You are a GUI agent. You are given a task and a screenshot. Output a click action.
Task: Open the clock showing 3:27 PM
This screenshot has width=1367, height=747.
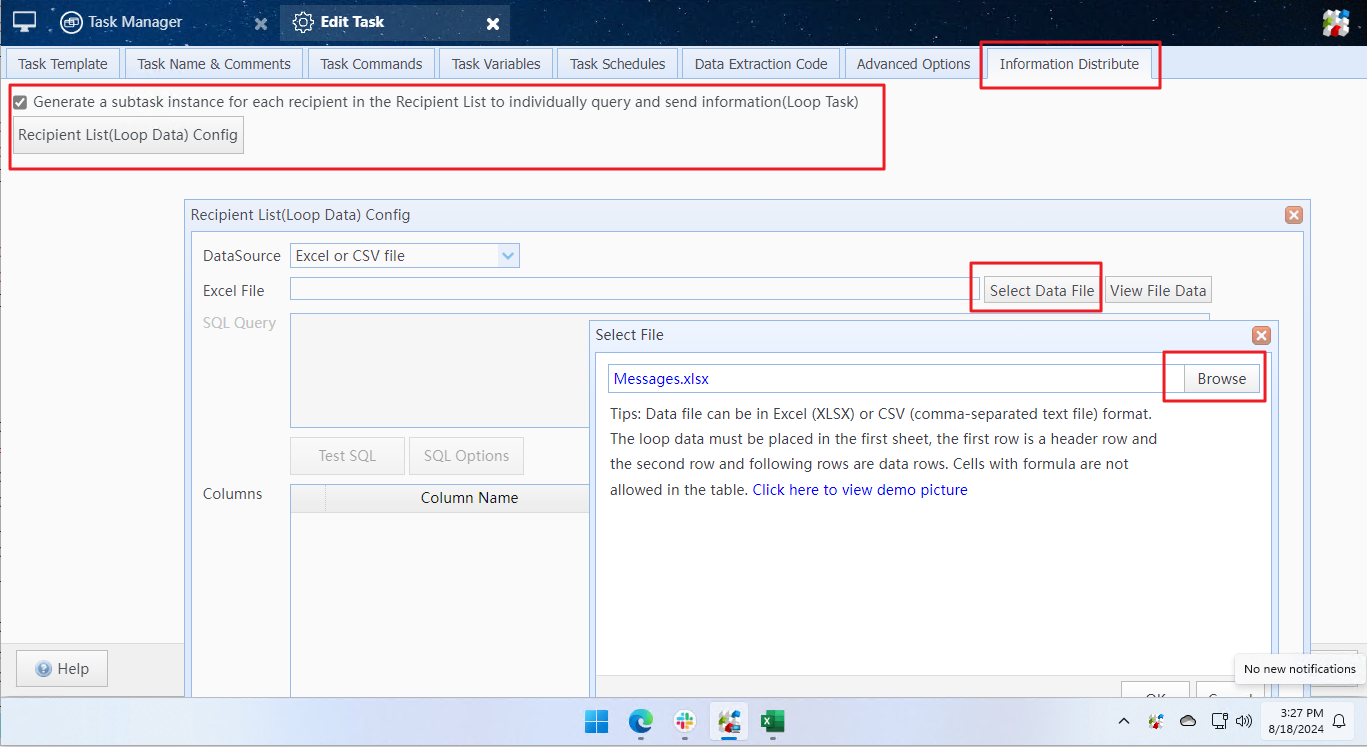[1295, 721]
